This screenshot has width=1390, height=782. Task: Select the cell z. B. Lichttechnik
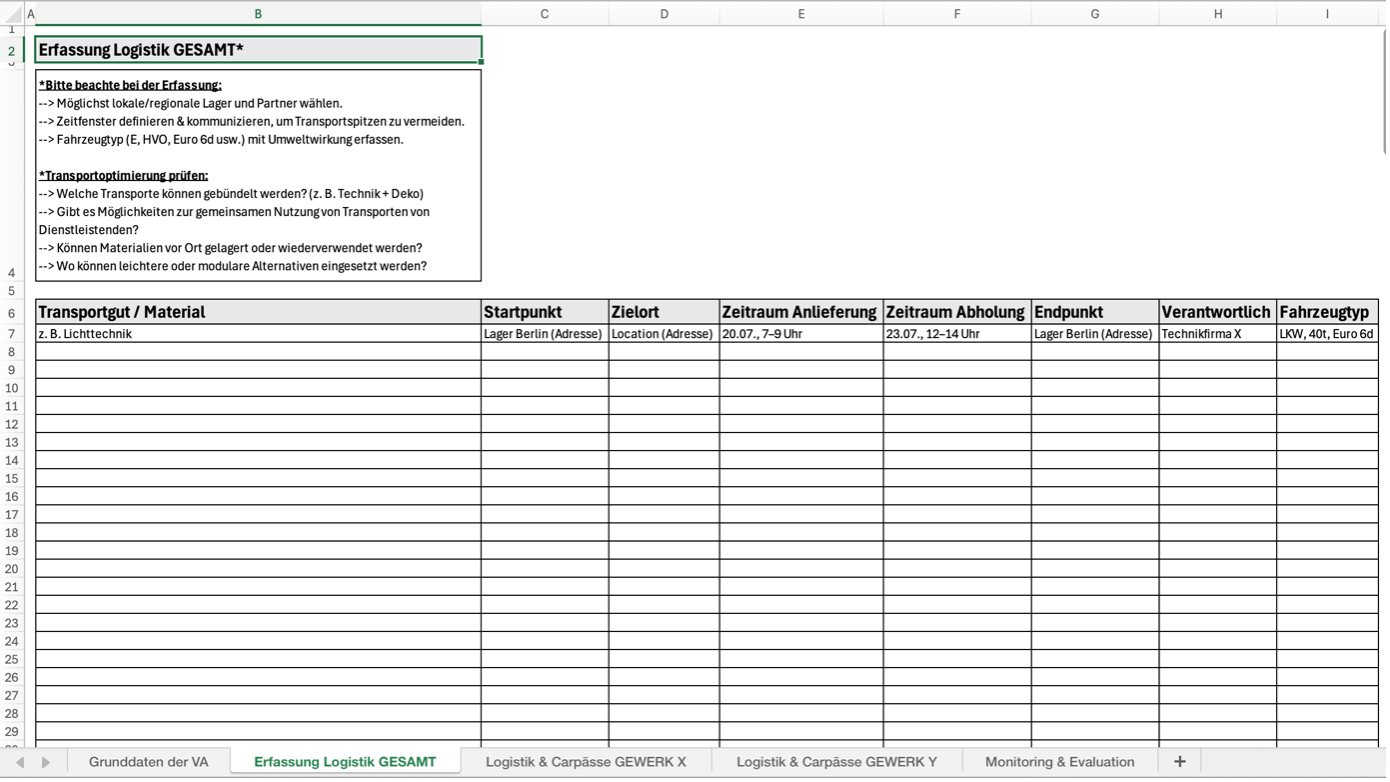(x=258, y=334)
